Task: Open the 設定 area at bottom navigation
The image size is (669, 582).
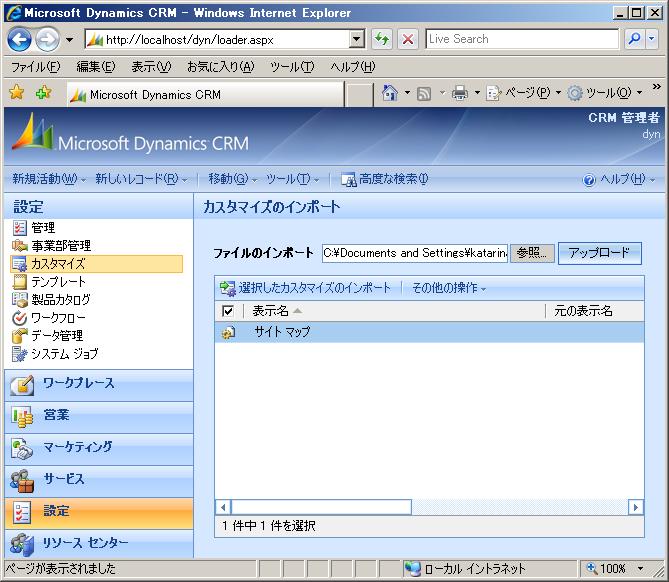Action: (99, 513)
